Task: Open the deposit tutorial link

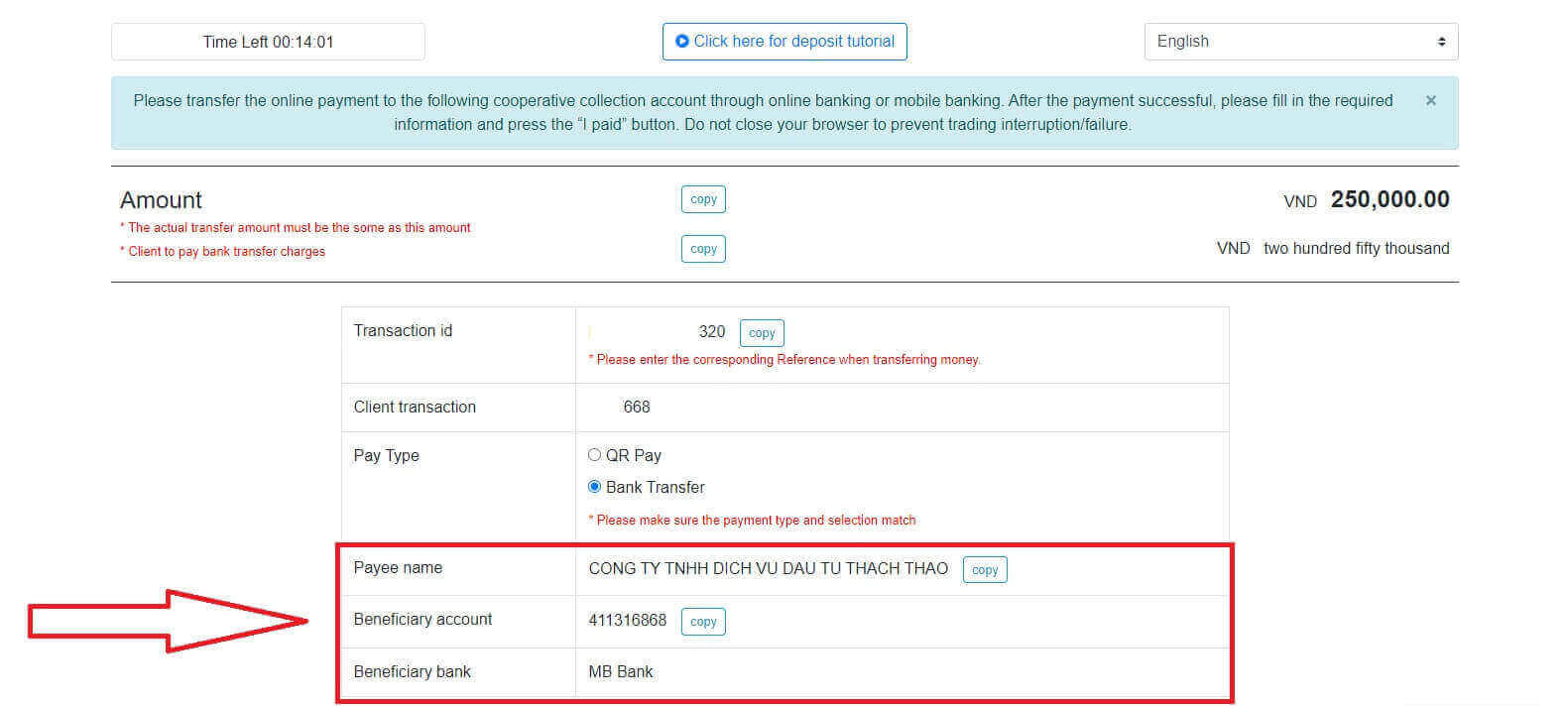Action: [x=784, y=42]
